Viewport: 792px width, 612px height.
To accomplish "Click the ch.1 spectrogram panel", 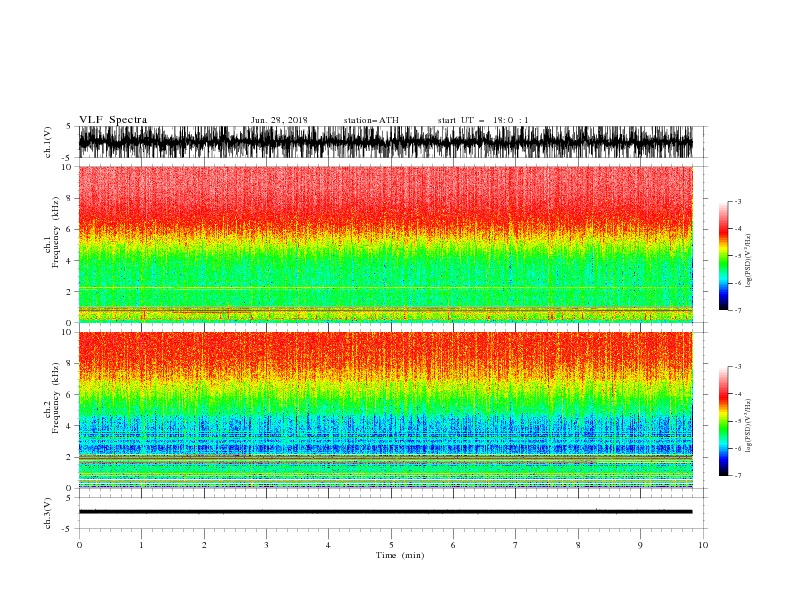I will click(385, 244).
